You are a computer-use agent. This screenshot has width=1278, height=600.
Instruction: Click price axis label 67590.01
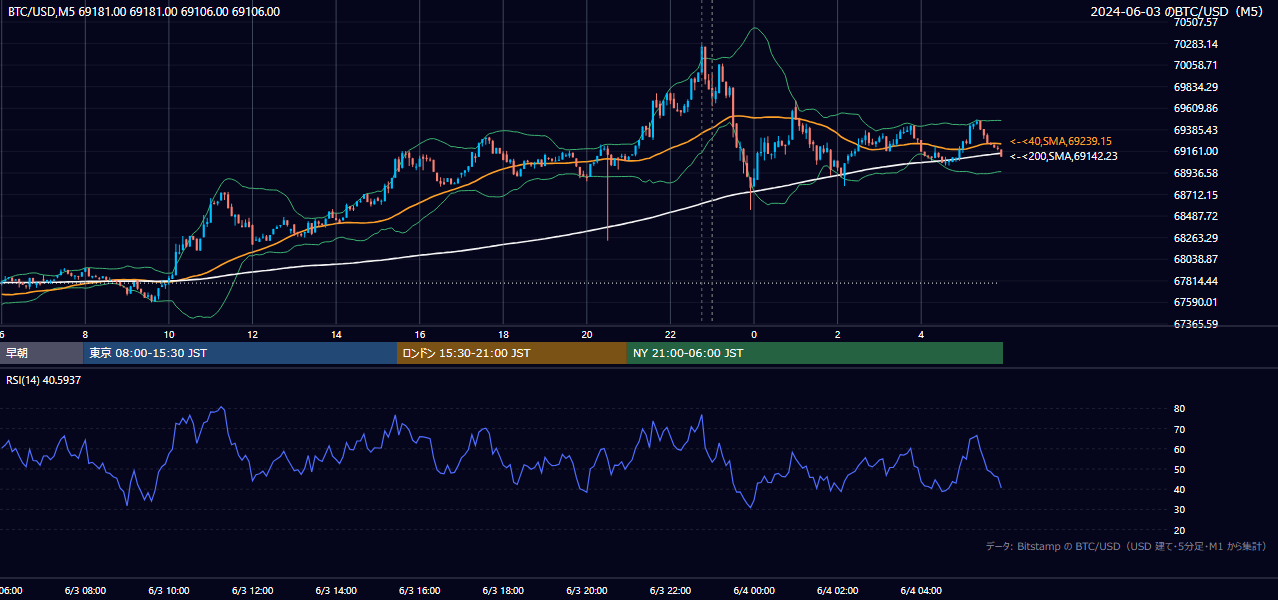(1196, 302)
